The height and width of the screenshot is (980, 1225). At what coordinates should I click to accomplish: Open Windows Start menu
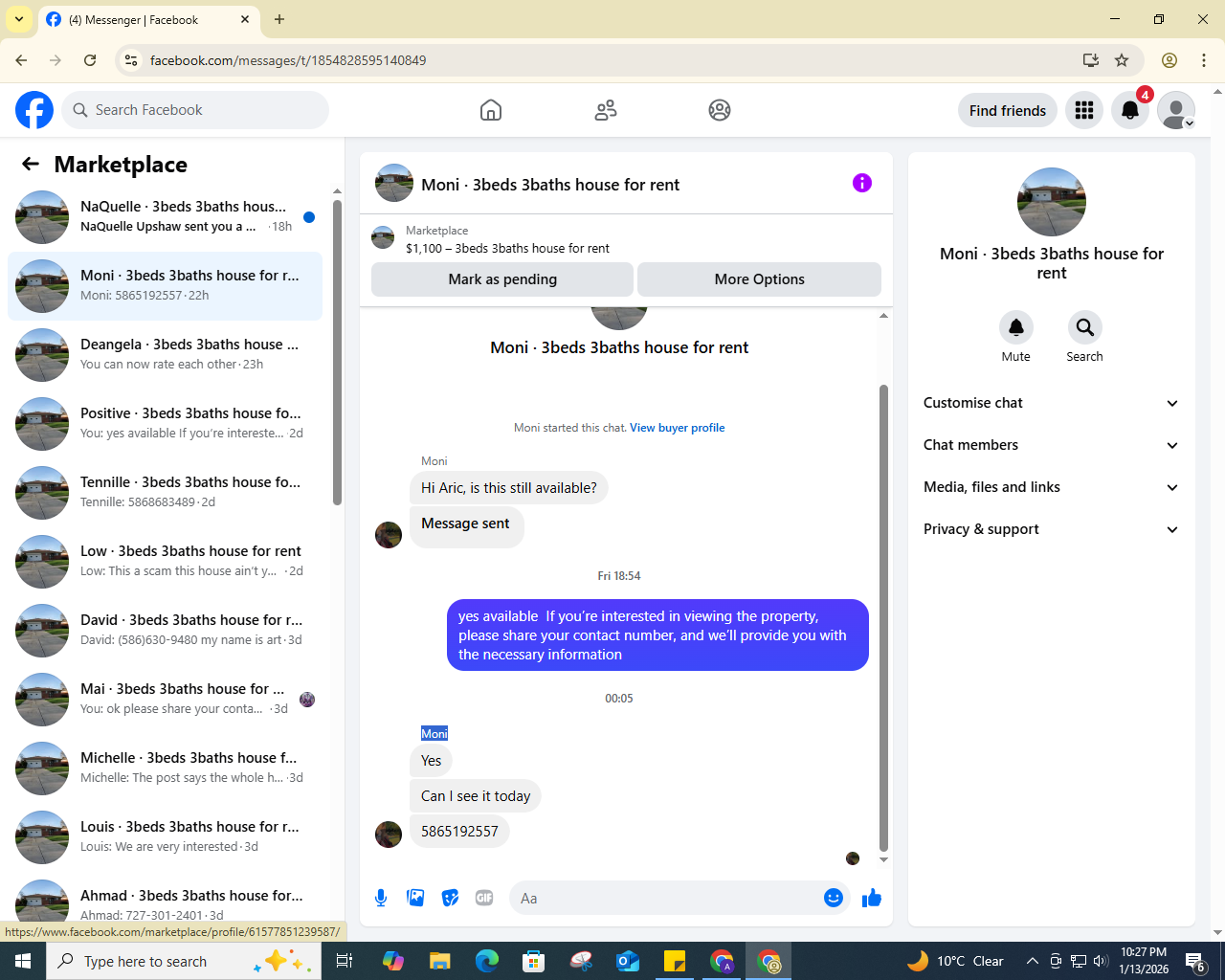click(x=23, y=961)
